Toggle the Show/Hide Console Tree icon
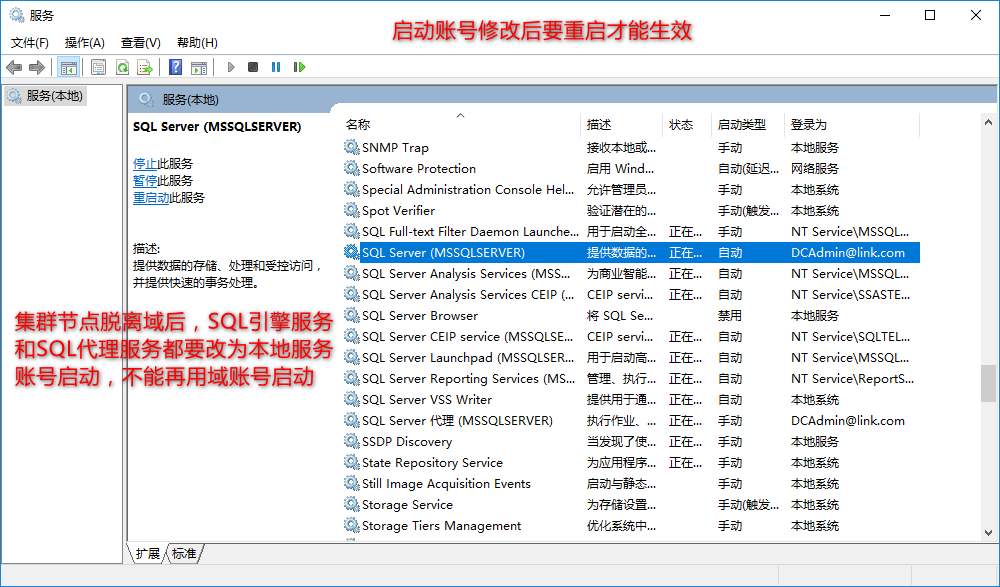Viewport: 1000px width, 587px height. 68,67
